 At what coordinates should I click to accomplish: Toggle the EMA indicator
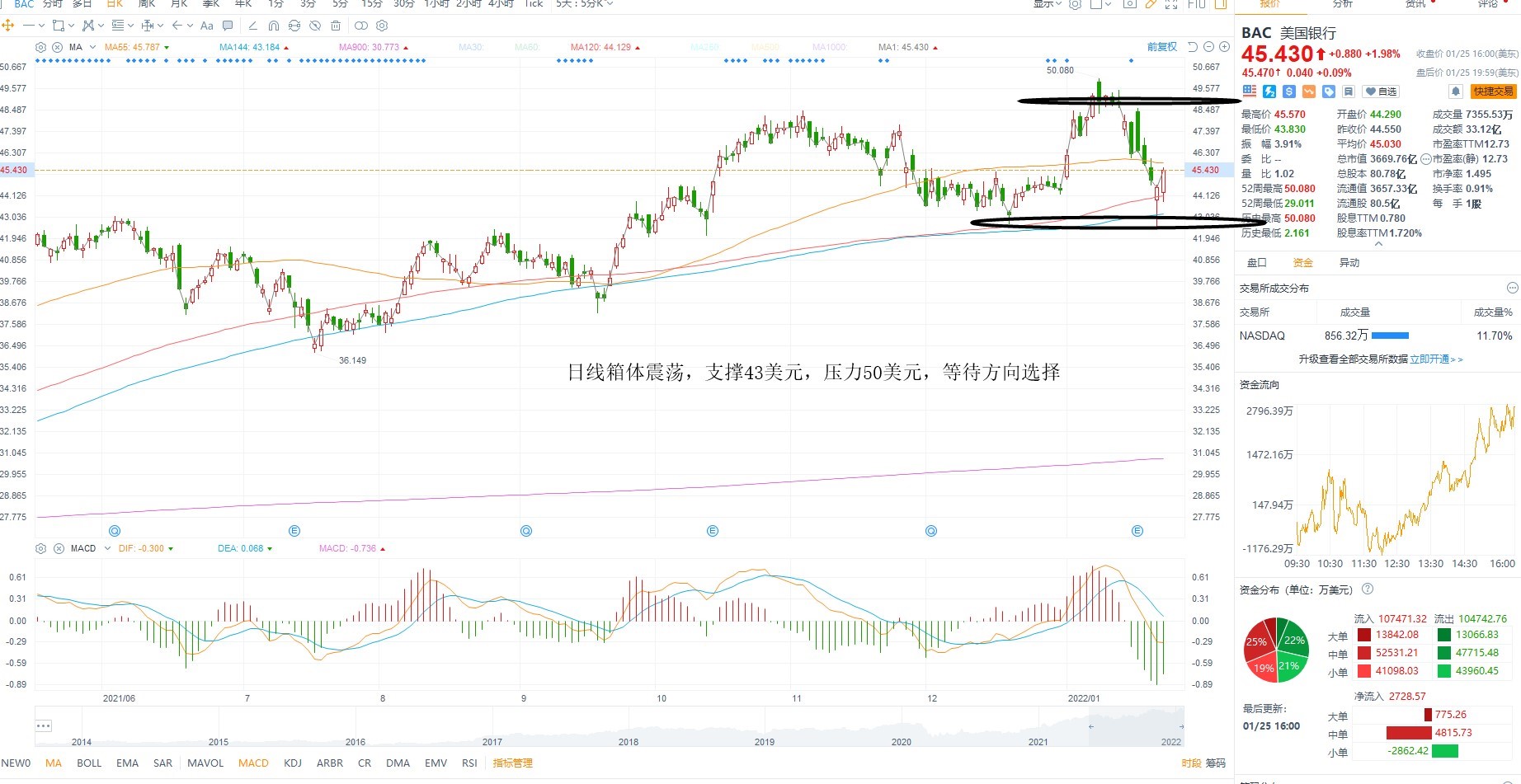tap(127, 763)
